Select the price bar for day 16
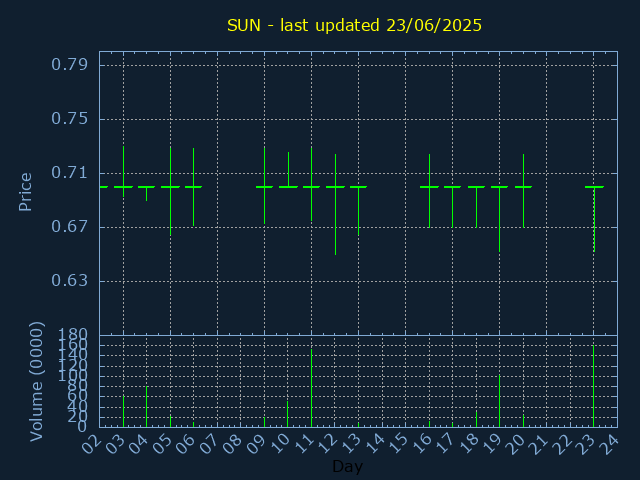This screenshot has height=480, width=640. coord(429,191)
